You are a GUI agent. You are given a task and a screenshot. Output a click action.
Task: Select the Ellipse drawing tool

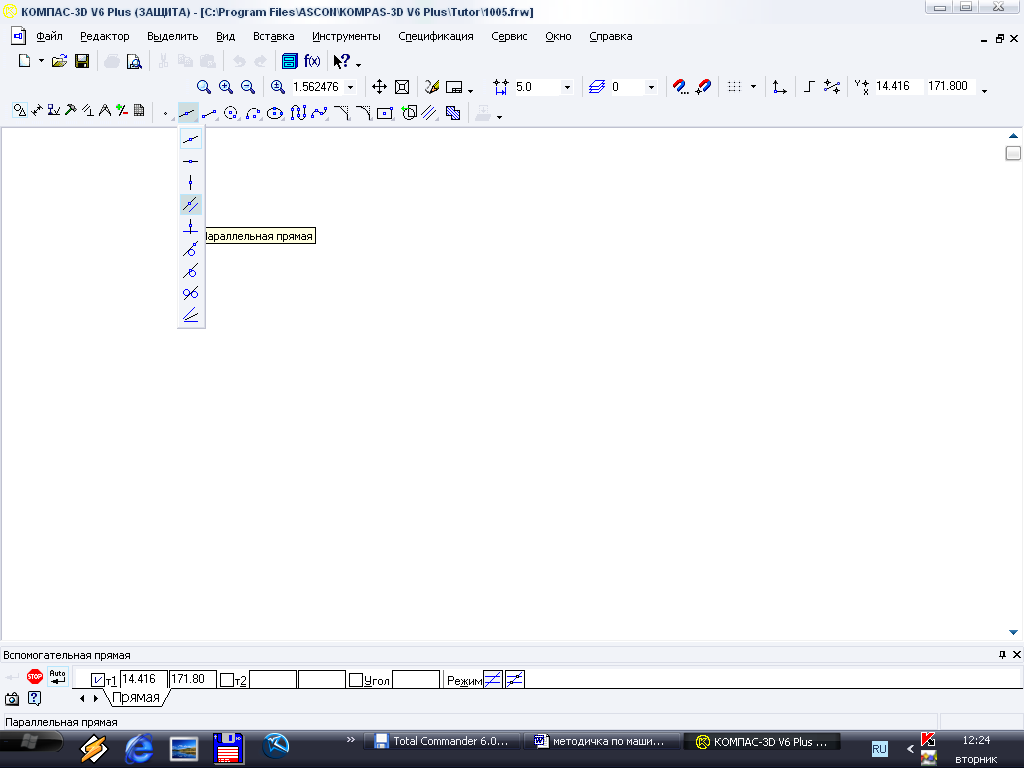[x=275, y=113]
